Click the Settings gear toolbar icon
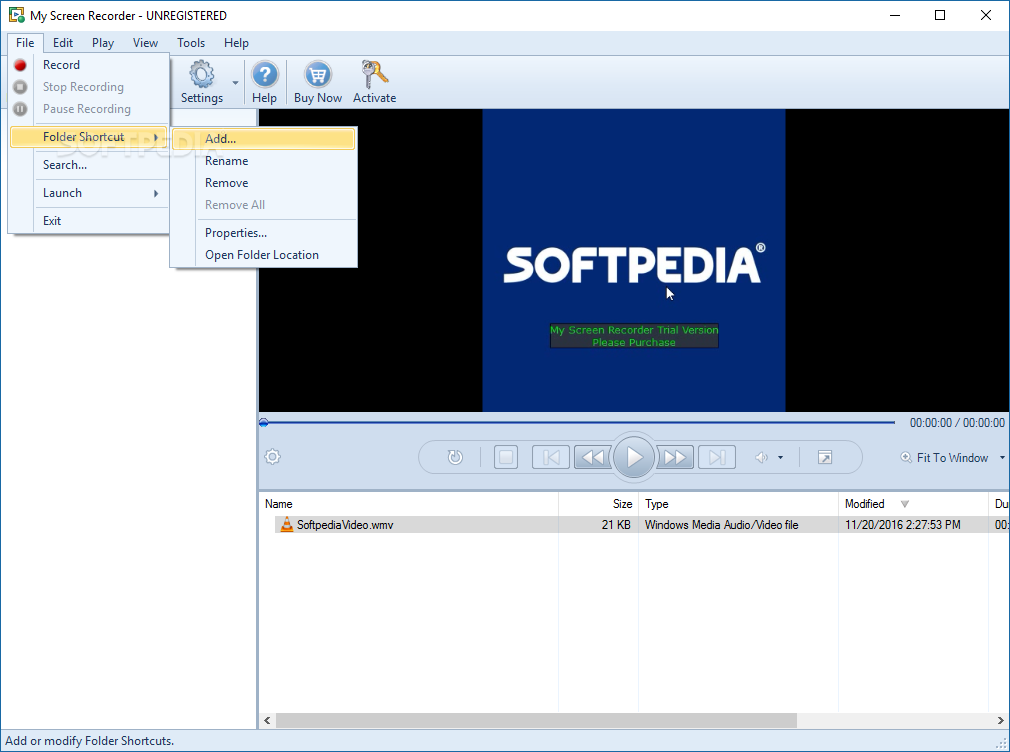This screenshot has width=1010, height=752. [x=202, y=75]
